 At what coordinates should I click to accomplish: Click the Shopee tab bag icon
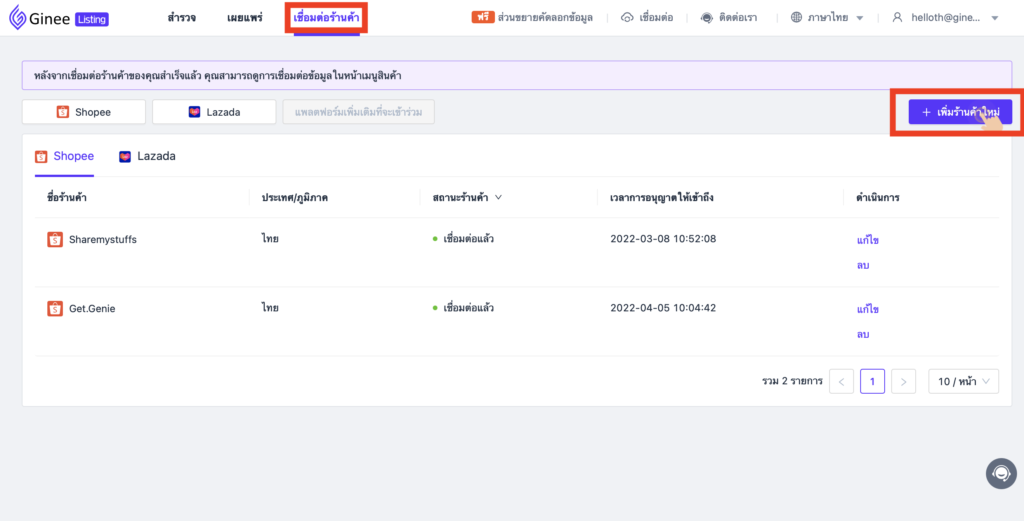(41, 157)
